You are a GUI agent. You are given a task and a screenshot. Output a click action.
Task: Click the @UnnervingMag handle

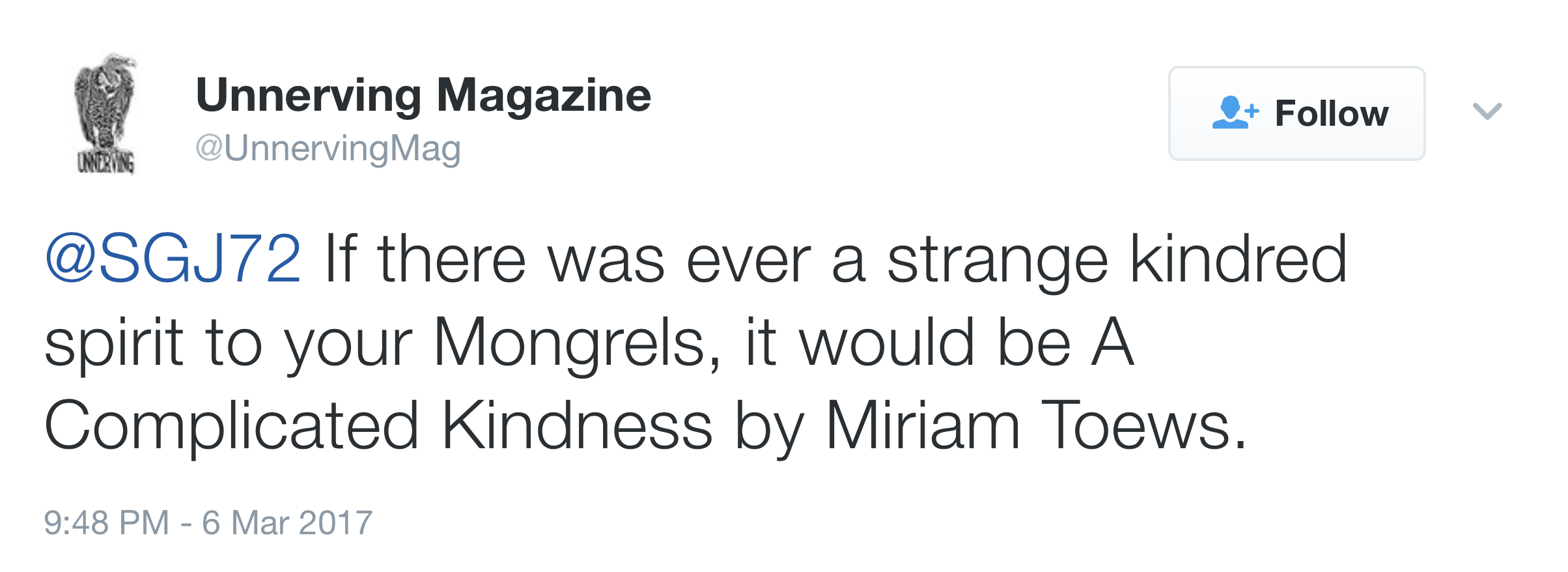pyautogui.click(x=328, y=149)
